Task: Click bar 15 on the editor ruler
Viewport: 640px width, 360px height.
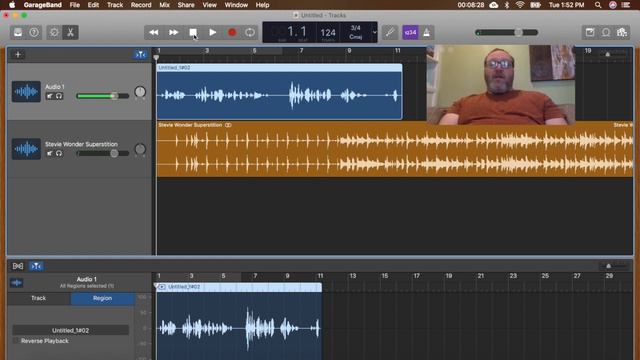Action: tap(384, 276)
